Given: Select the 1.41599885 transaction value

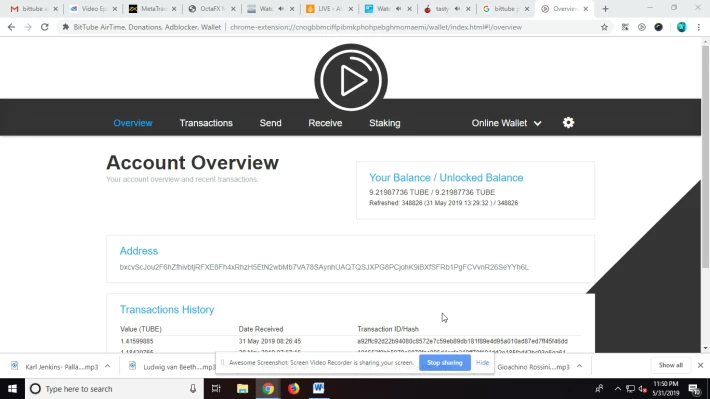Looking at the screenshot, I should click(137, 341).
